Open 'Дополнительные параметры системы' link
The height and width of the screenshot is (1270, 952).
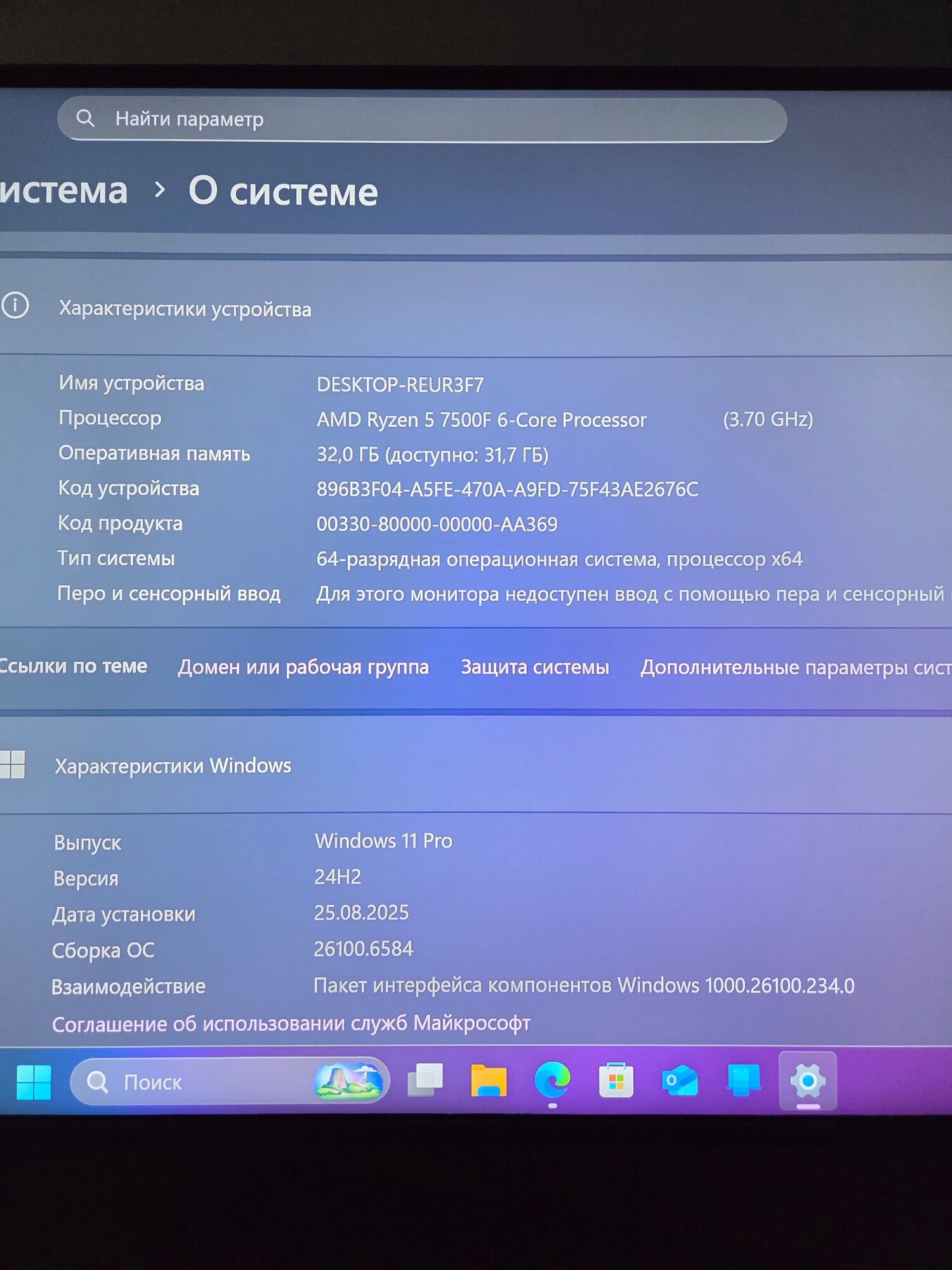(x=796, y=667)
